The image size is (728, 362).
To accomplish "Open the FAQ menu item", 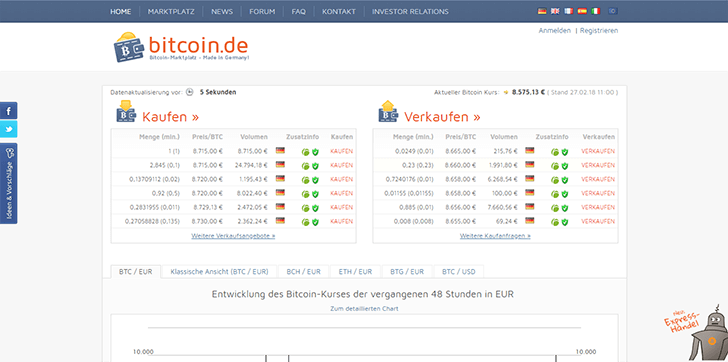I will (299, 12).
